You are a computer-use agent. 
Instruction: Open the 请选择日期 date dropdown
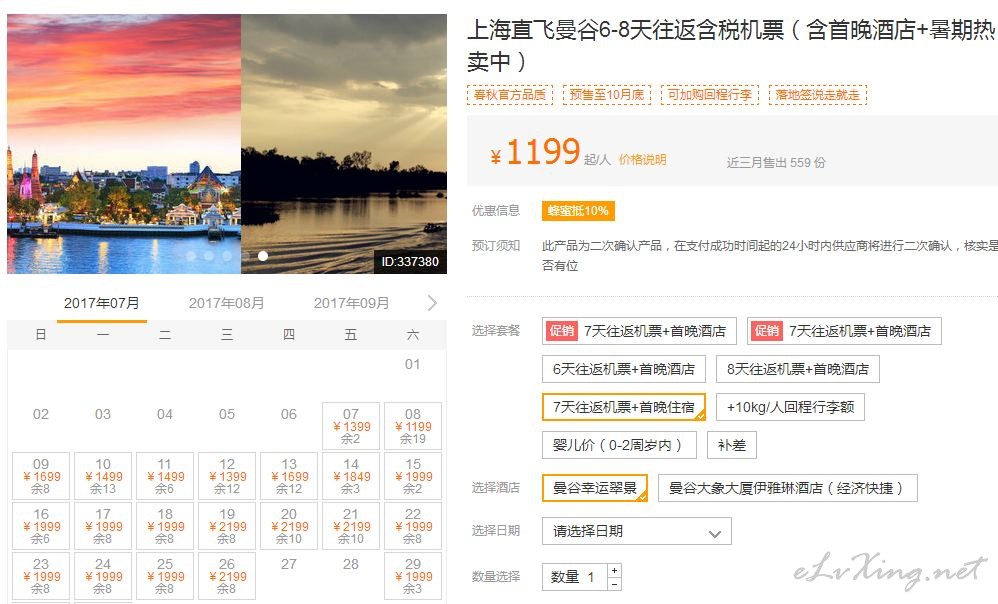[636, 531]
